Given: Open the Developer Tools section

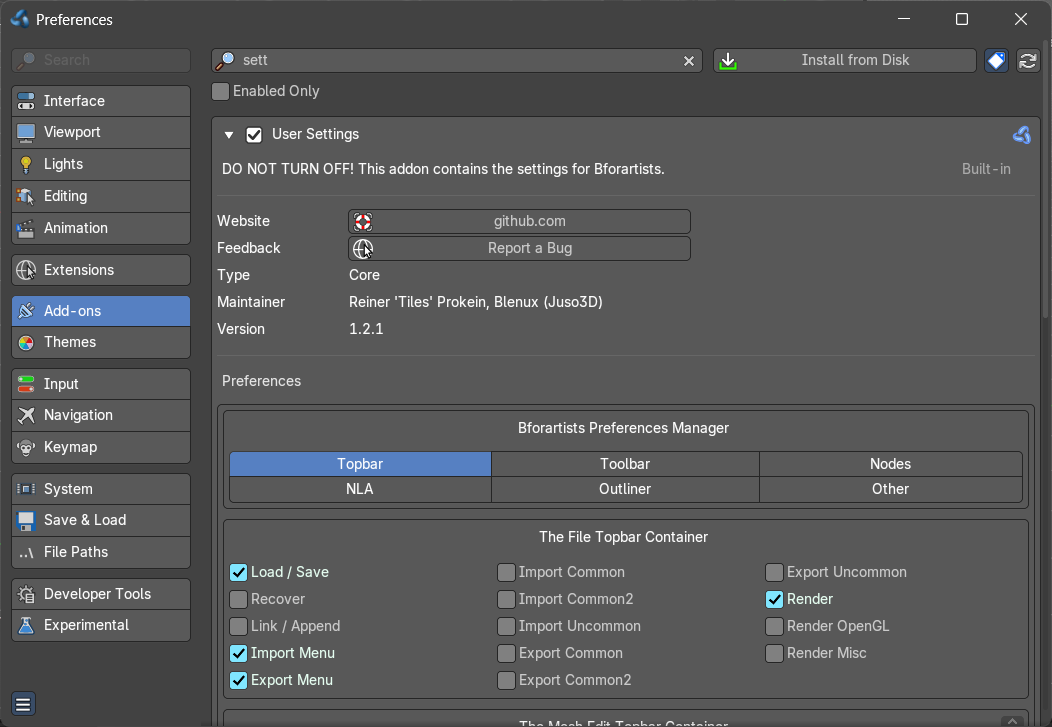Looking at the screenshot, I should pos(101,594).
